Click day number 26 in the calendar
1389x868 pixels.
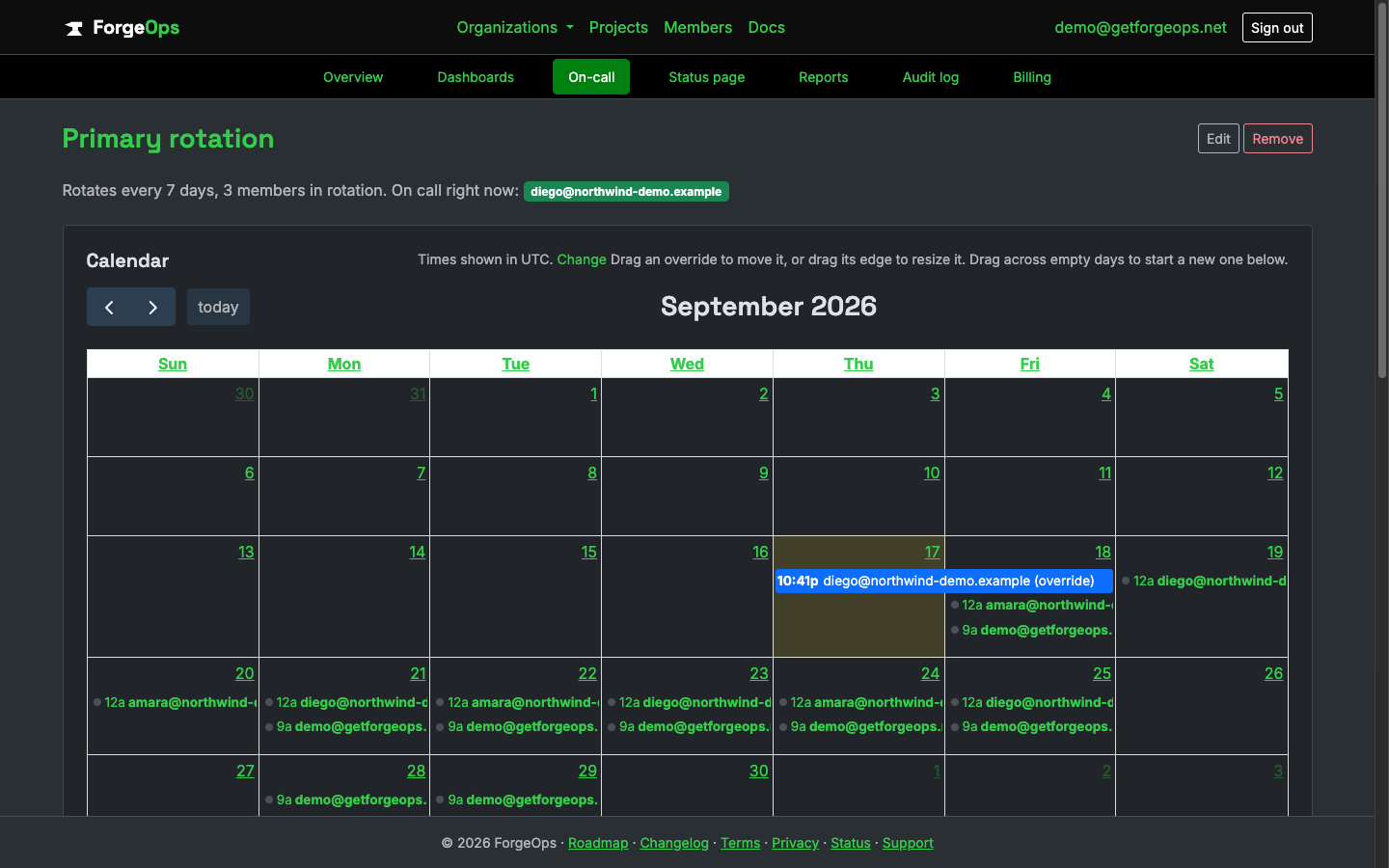1273,673
